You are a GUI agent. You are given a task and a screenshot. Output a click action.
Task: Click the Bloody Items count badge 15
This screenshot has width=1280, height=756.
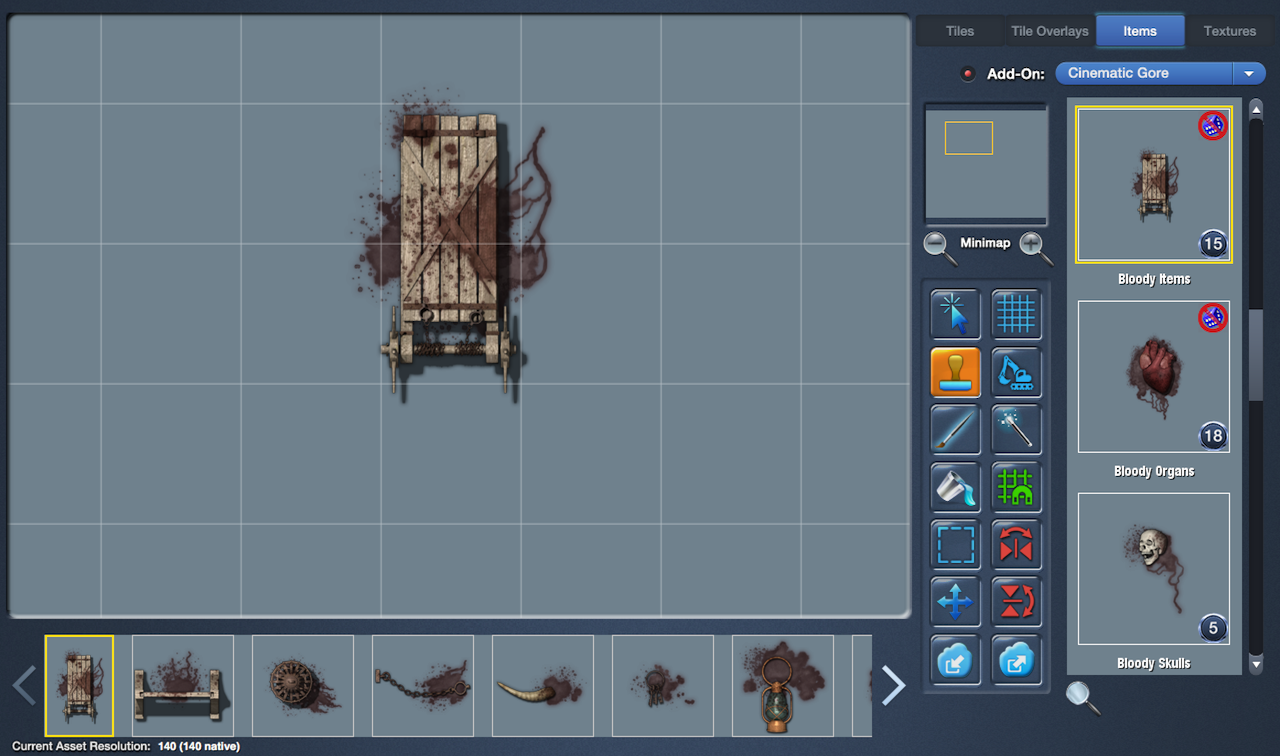click(1213, 244)
